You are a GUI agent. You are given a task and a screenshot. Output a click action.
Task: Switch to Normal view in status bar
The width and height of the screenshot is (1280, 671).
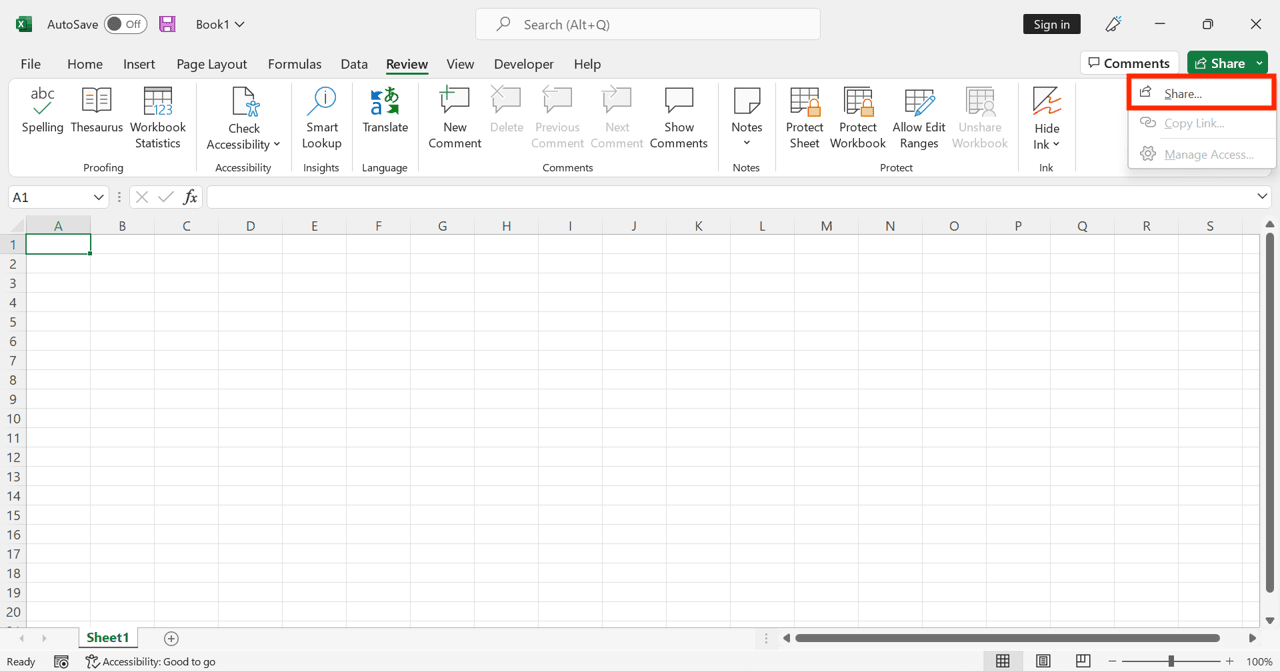1003,661
